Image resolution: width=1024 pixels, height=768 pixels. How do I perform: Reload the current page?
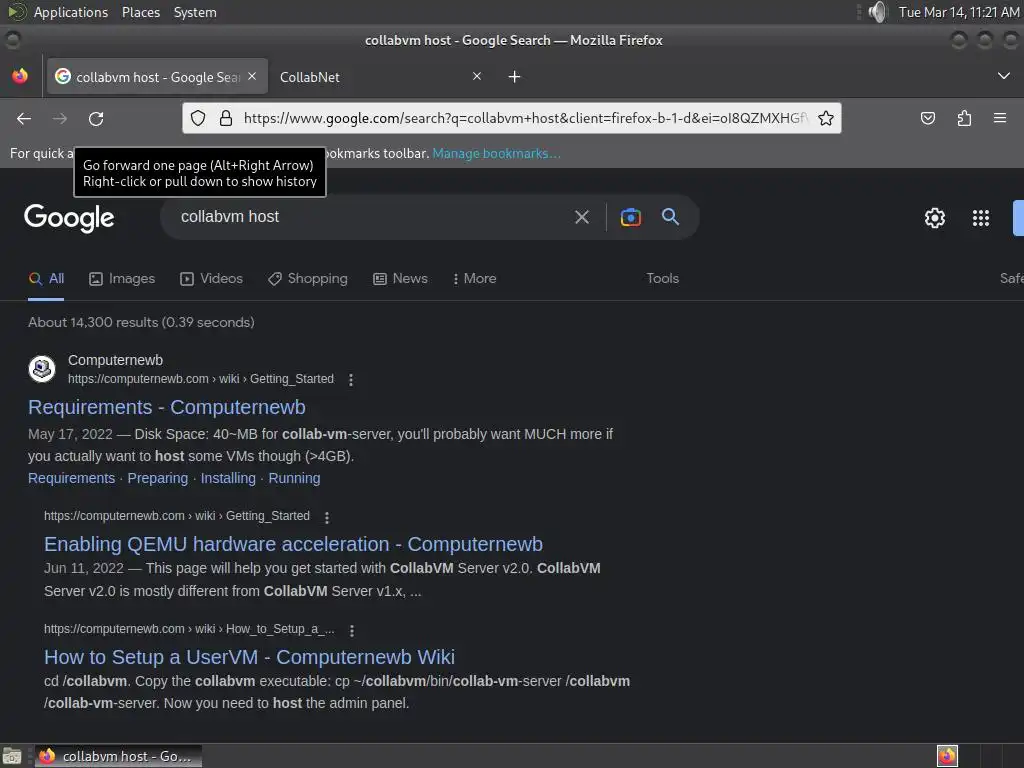pyautogui.click(x=96, y=118)
